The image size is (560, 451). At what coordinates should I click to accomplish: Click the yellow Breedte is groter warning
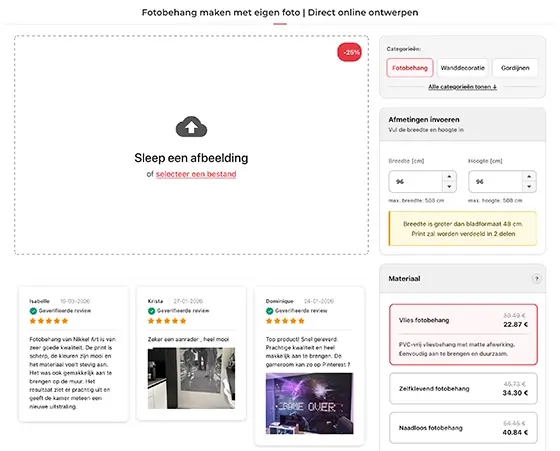(463, 229)
